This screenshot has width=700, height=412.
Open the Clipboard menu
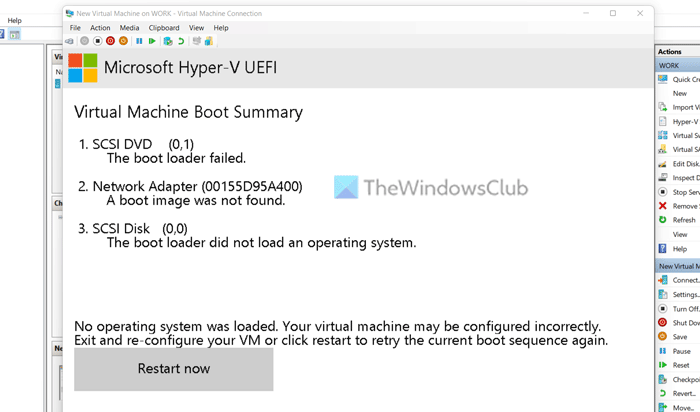pos(164,28)
